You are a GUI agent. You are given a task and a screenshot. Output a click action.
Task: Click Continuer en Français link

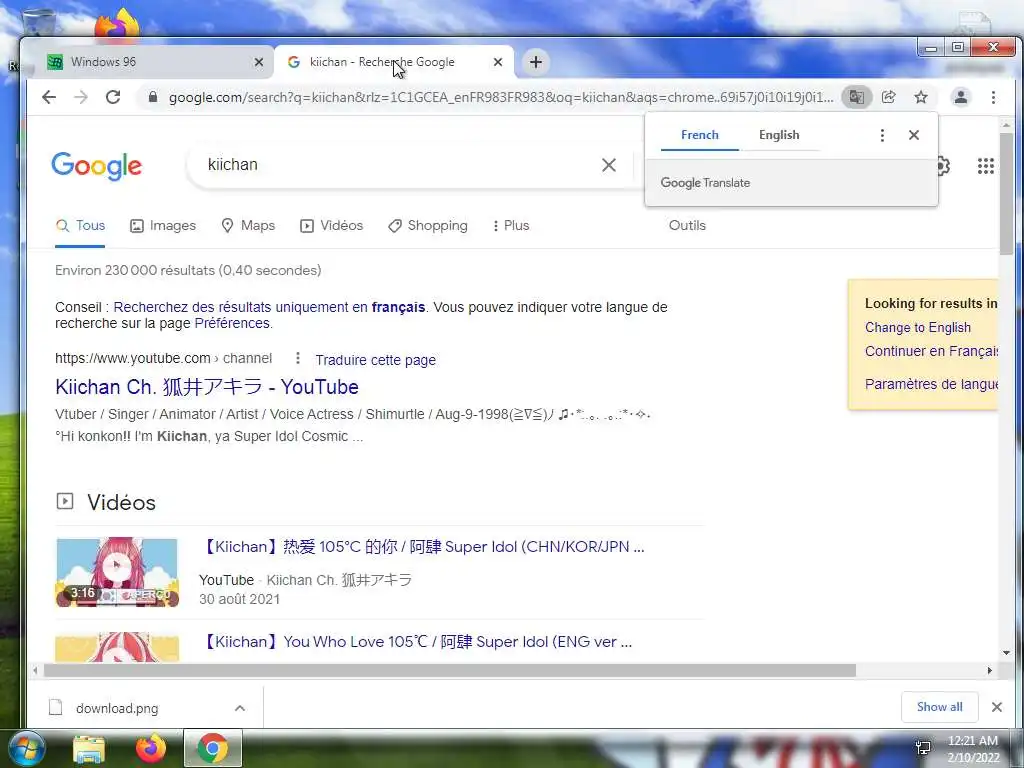(931, 351)
